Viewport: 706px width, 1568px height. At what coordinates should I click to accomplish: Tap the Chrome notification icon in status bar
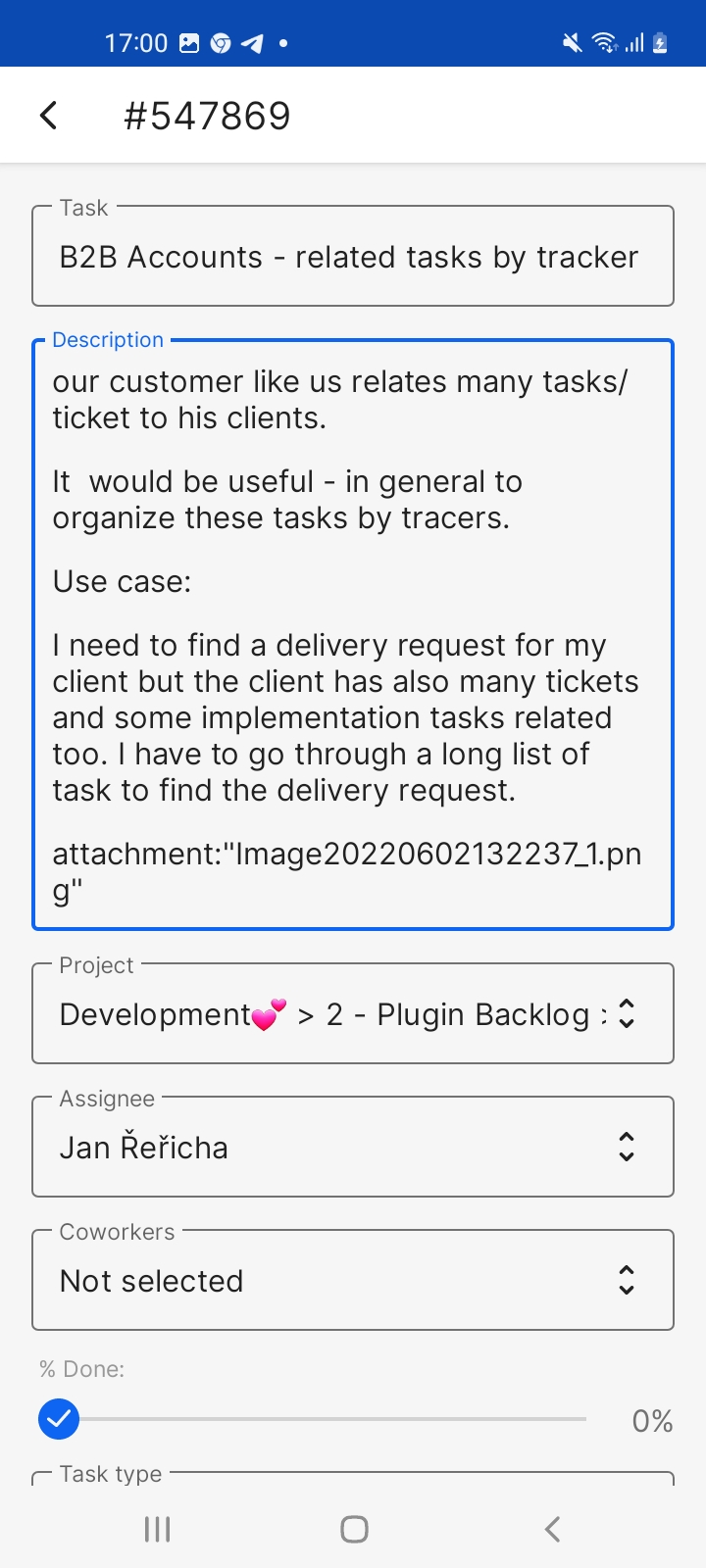pyautogui.click(x=221, y=43)
